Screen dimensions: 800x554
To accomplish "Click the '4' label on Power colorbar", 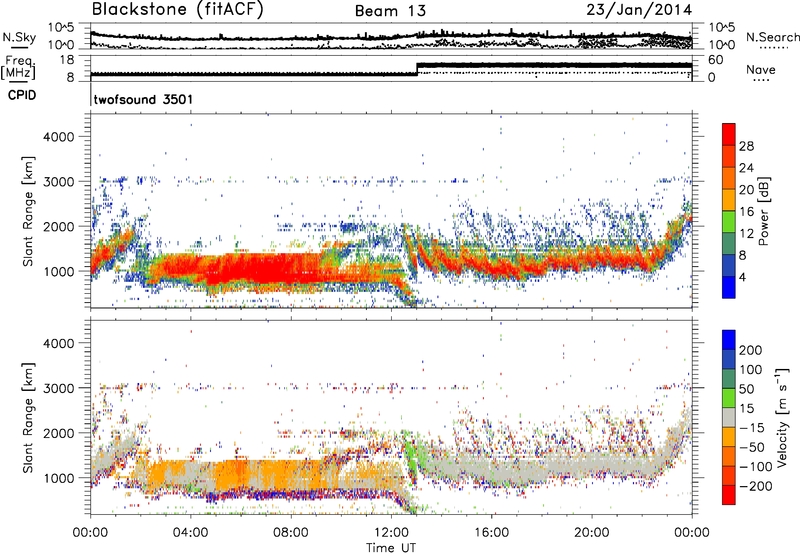I will click(742, 277).
